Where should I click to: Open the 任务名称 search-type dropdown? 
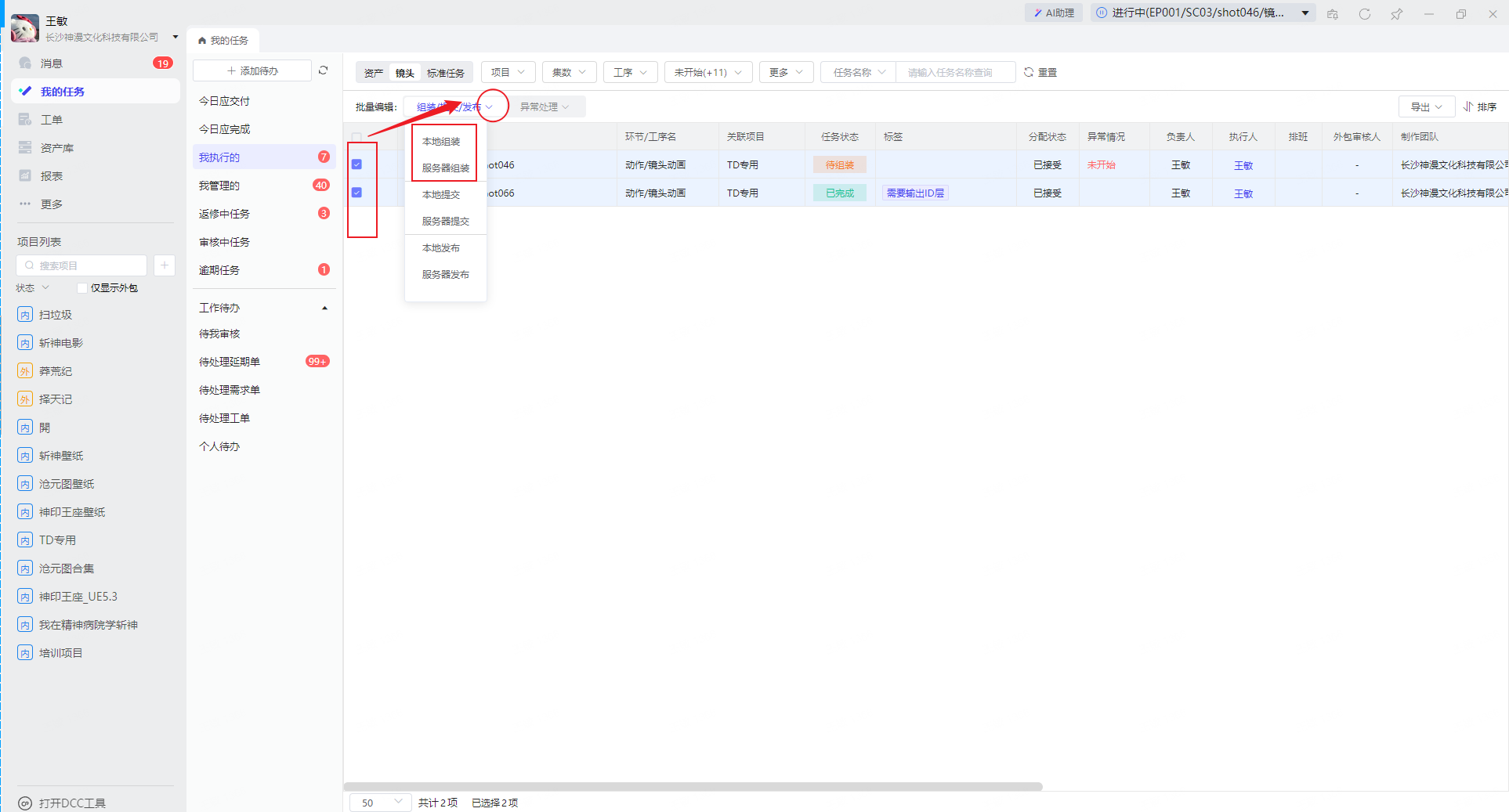(859, 72)
